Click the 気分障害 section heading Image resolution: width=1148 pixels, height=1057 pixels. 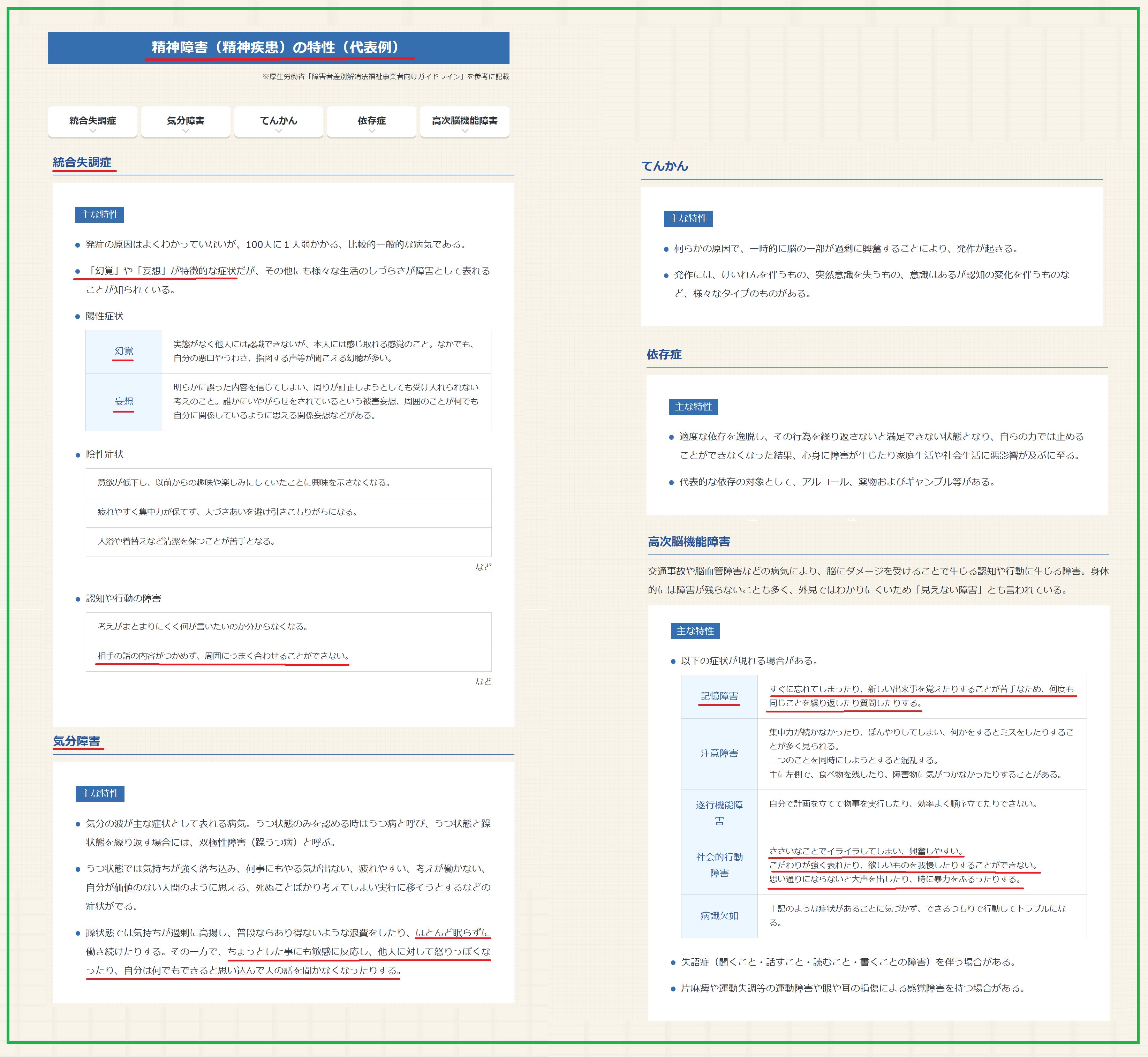coord(77,741)
